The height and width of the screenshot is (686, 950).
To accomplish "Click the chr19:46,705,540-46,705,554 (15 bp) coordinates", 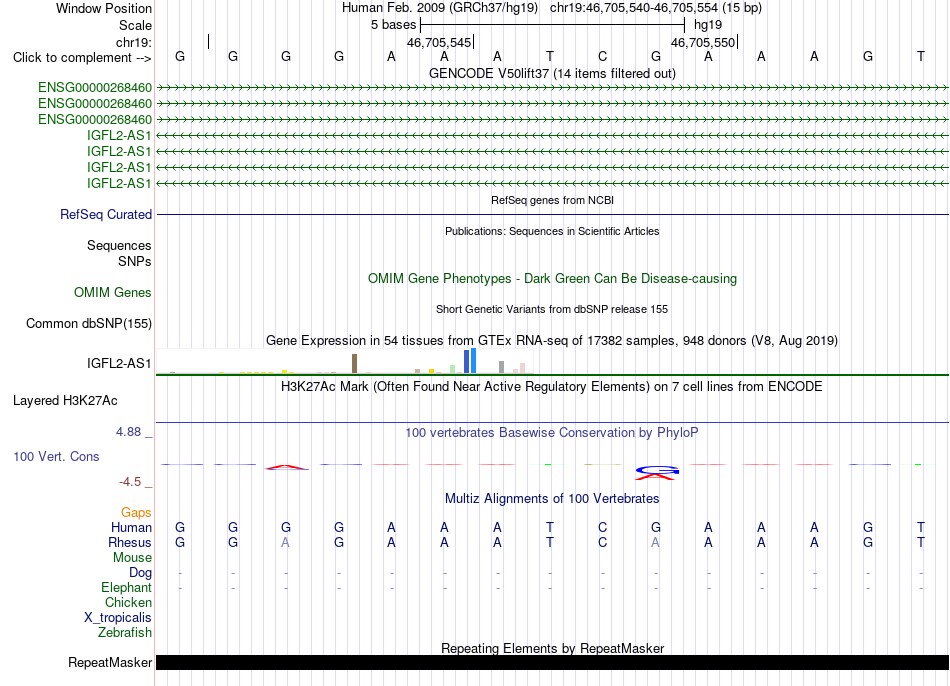I will coord(656,8).
